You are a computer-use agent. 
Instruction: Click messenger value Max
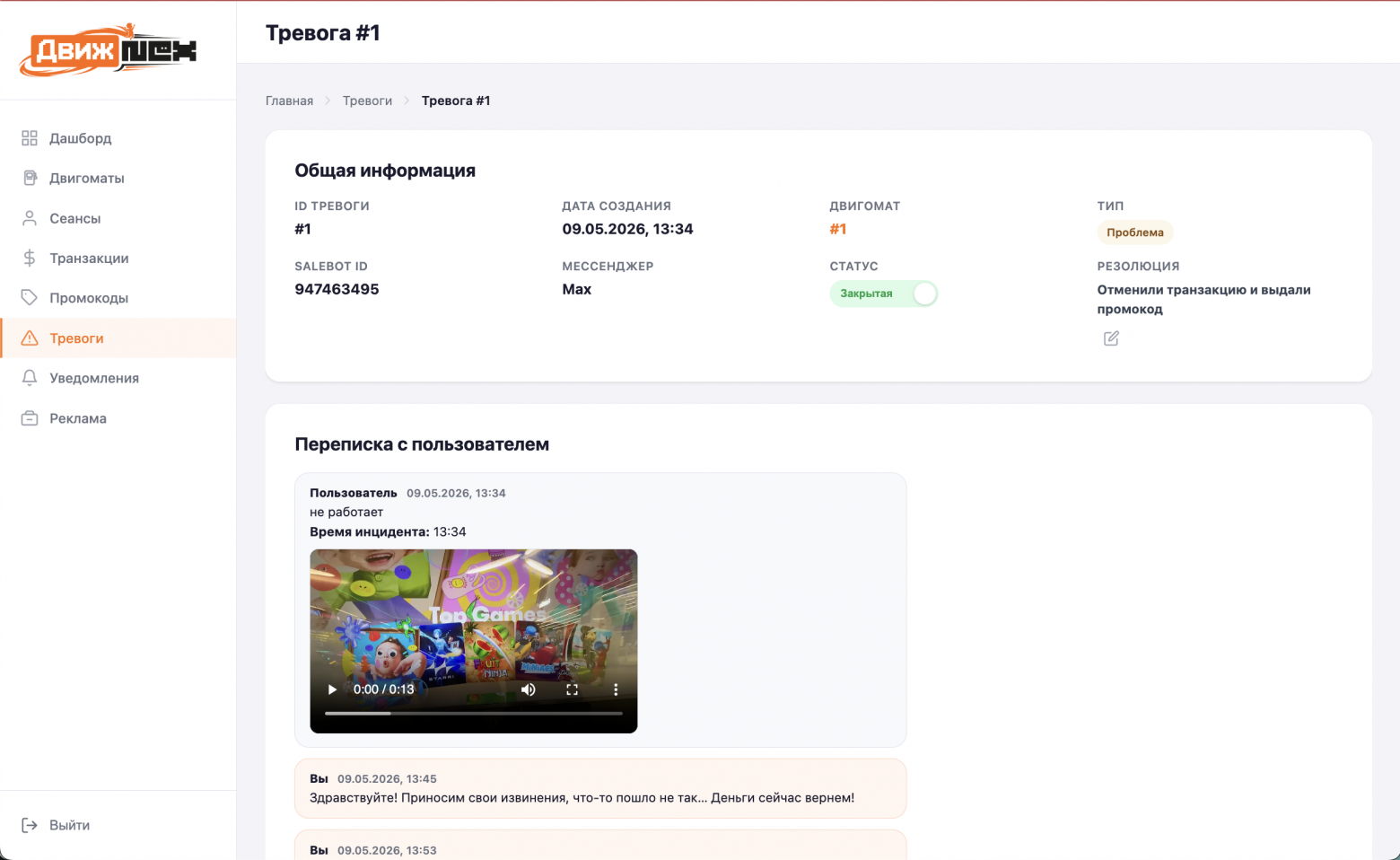576,289
